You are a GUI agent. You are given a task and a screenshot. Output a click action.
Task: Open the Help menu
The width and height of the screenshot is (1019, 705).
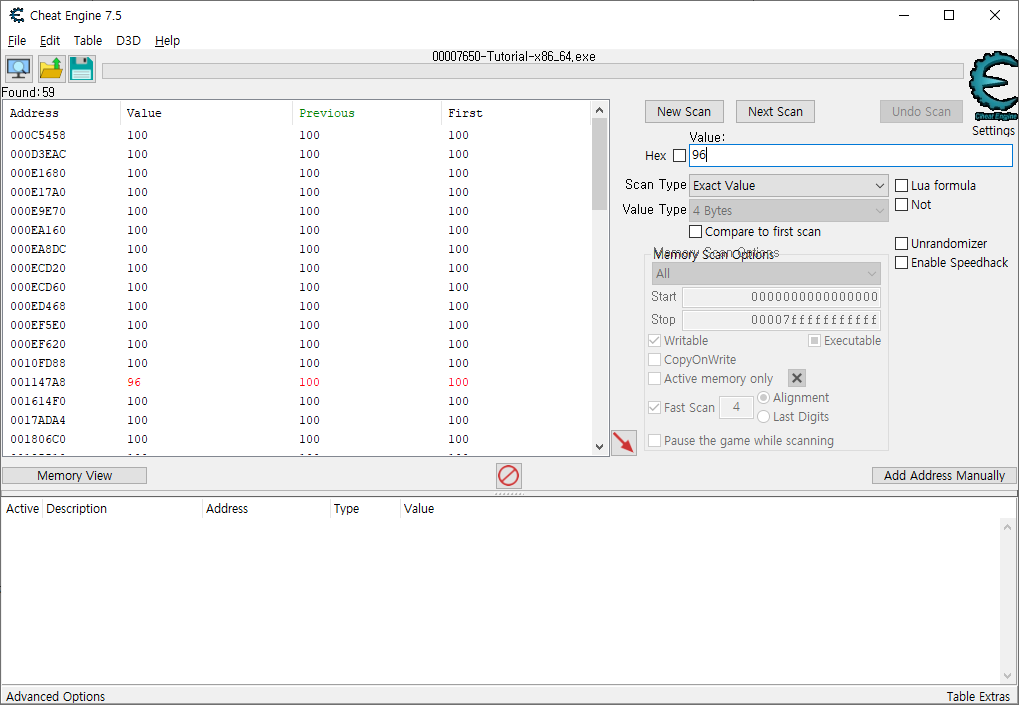[x=167, y=40]
